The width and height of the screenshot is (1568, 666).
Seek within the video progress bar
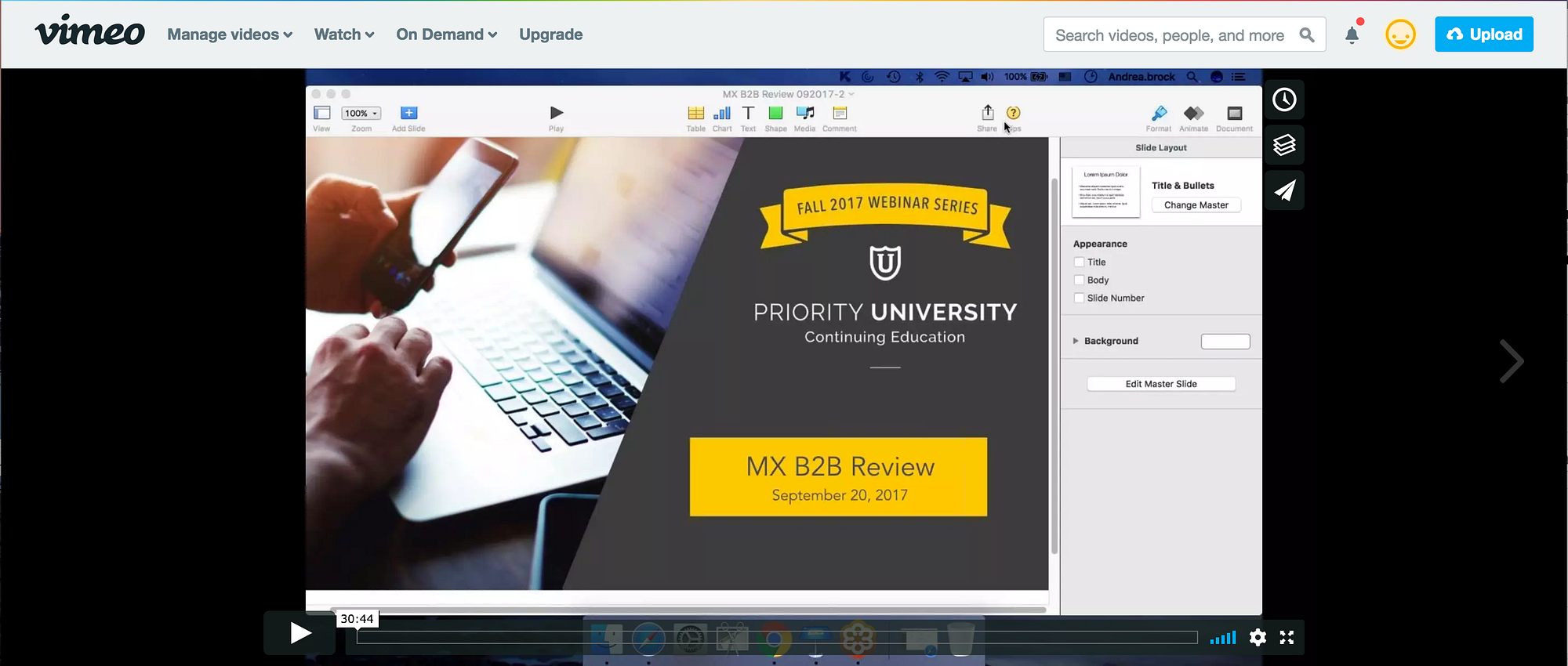pos(777,638)
